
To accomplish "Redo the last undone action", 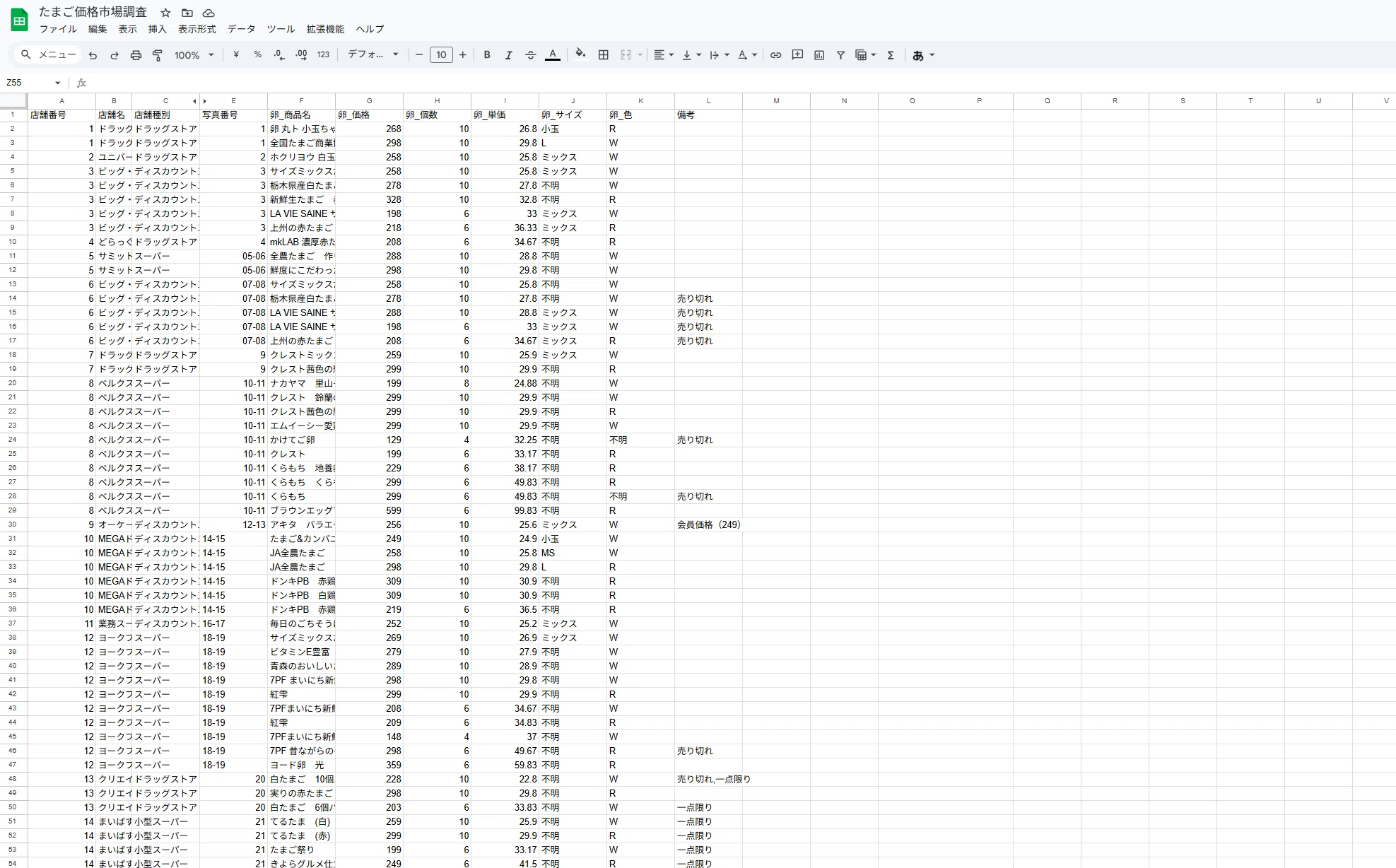I will click(114, 55).
